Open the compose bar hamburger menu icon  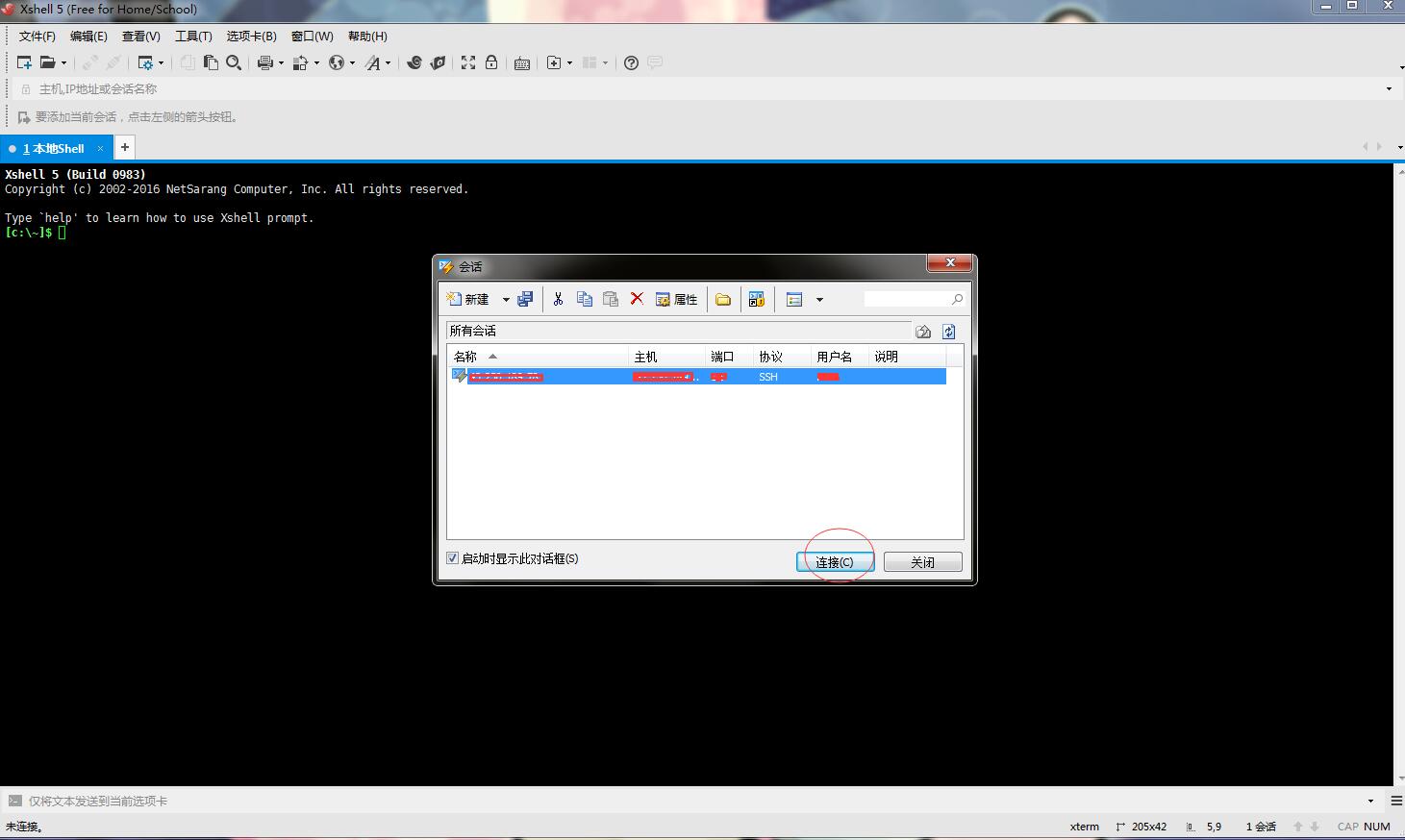1396,801
